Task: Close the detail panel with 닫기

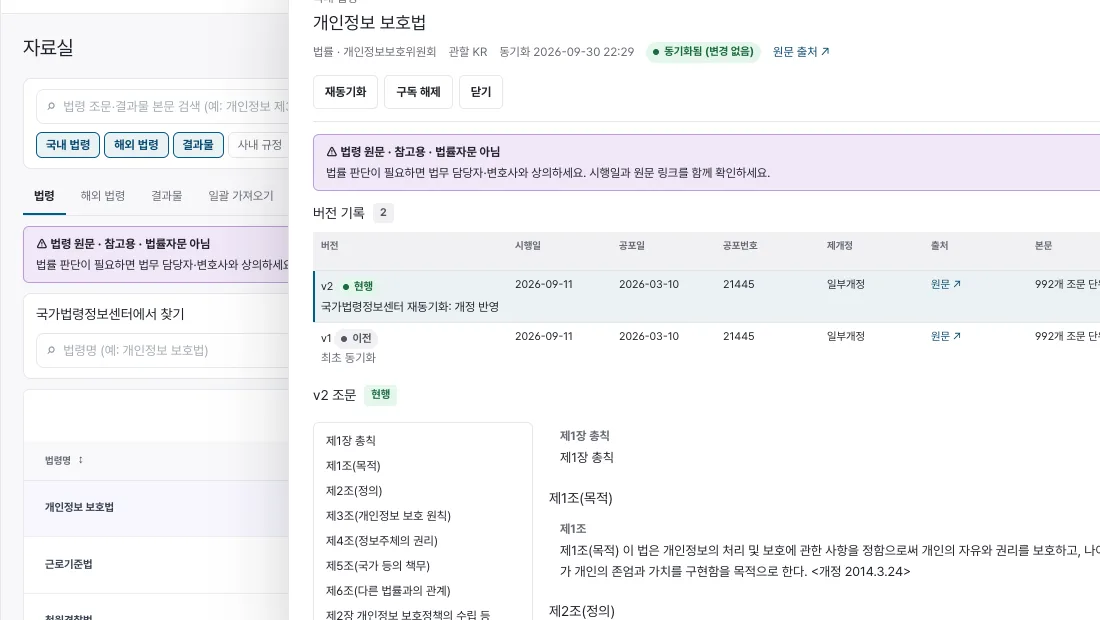Action: click(481, 92)
